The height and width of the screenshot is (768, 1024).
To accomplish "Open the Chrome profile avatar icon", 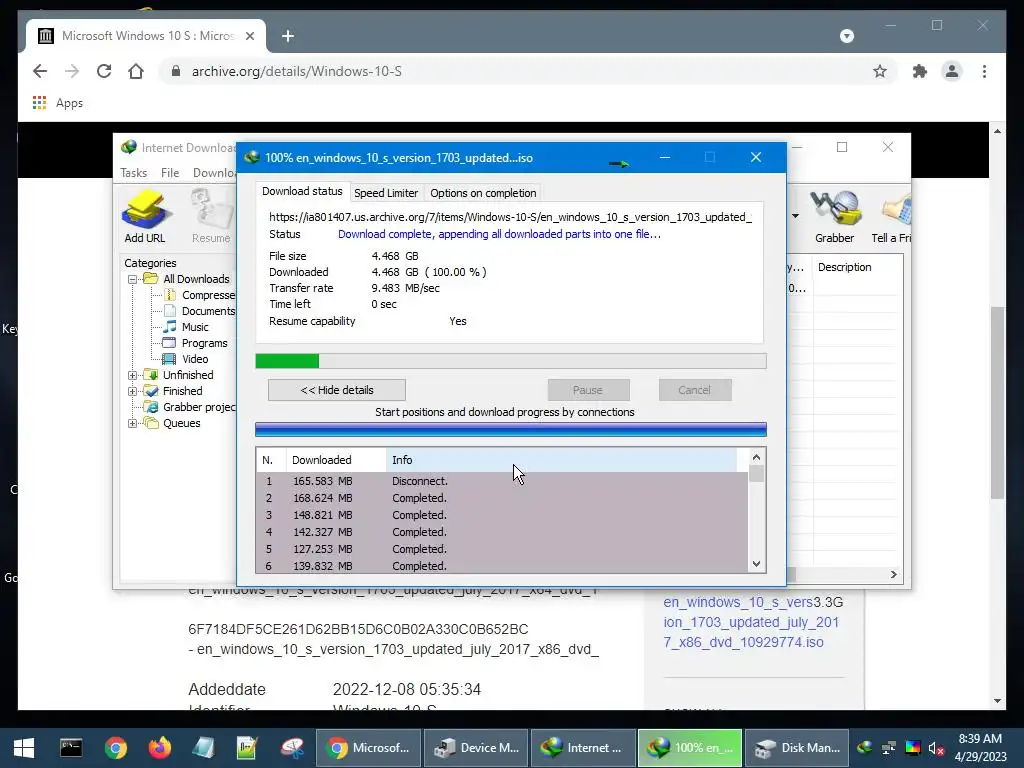I will coord(952,71).
